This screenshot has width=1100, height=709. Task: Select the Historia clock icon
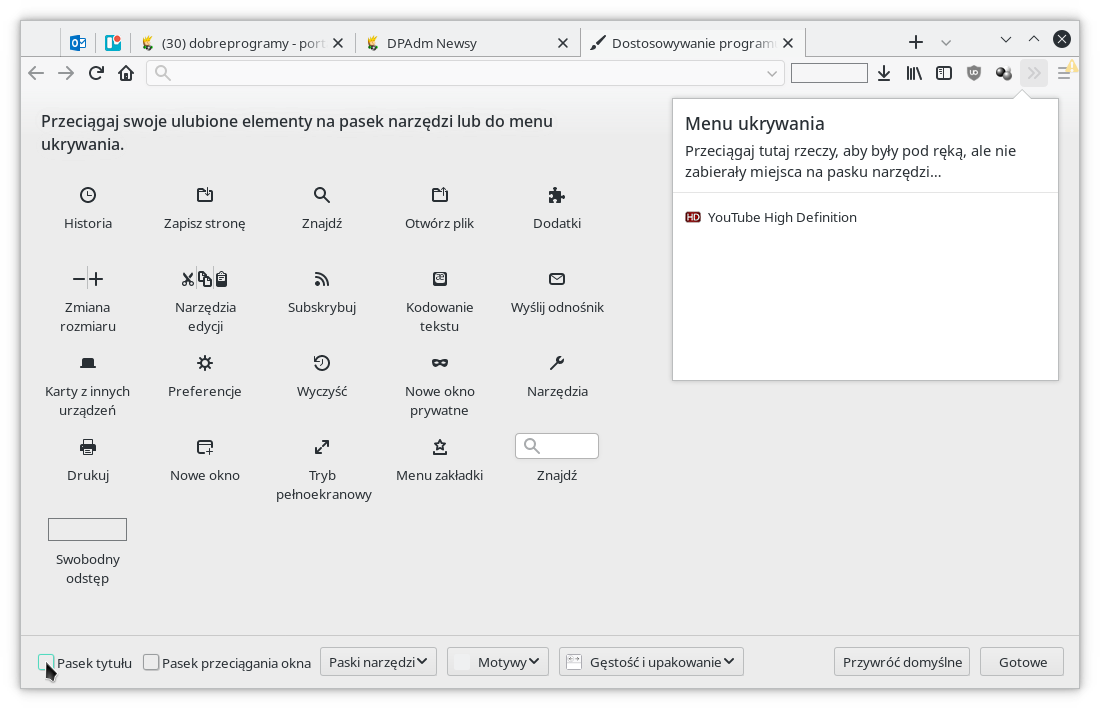click(x=88, y=195)
